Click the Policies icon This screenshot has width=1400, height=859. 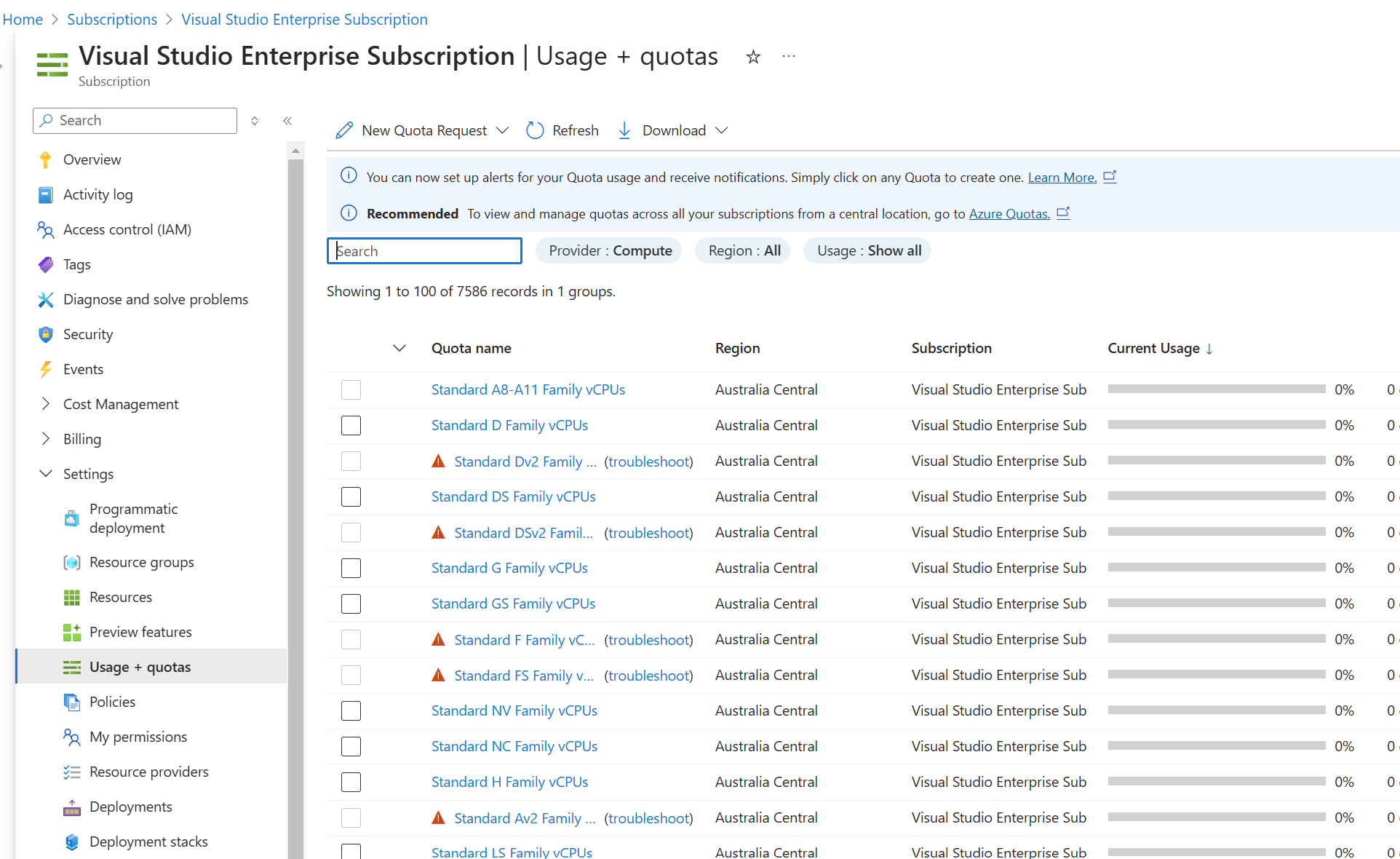point(71,702)
